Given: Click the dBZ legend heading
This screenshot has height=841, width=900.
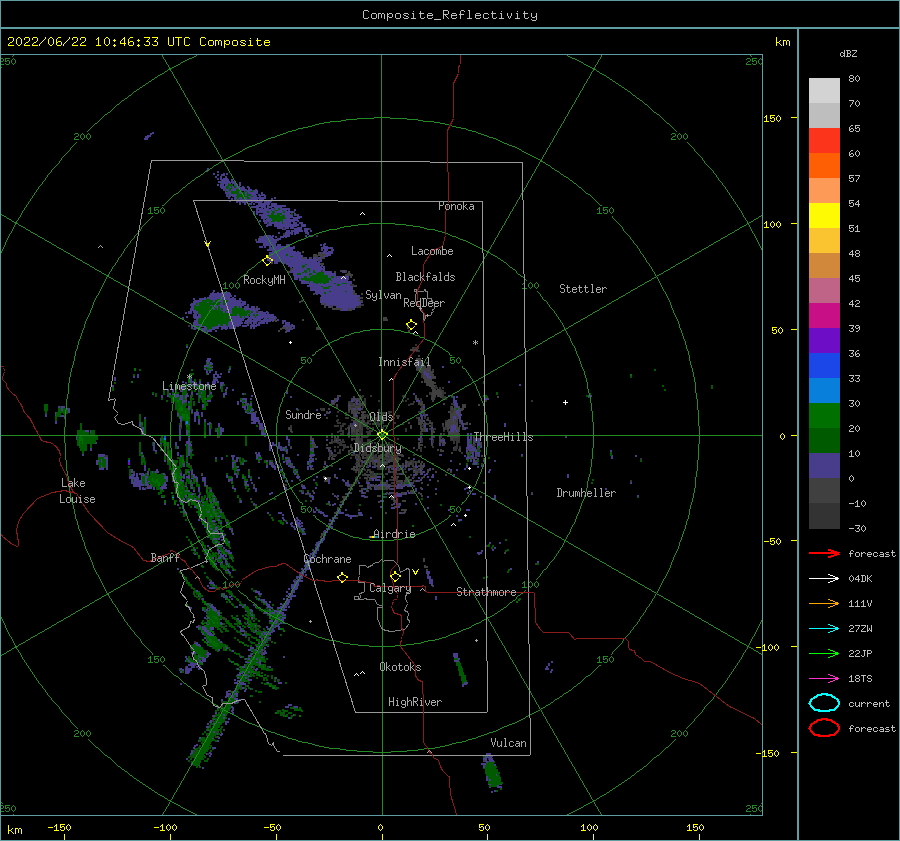Looking at the screenshot, I should pos(848,53).
